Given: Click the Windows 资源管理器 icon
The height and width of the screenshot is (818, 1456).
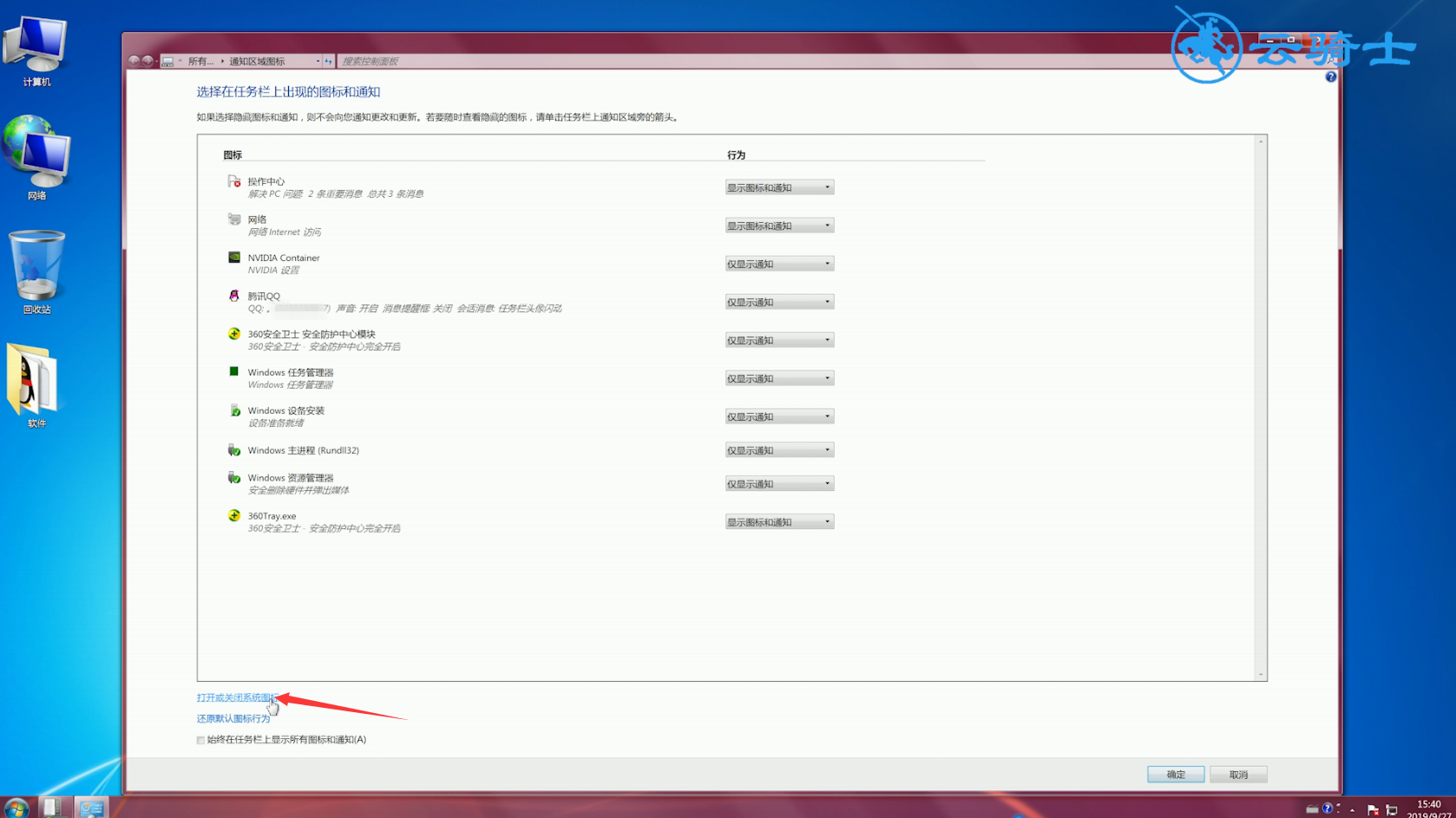Looking at the screenshot, I should point(234,478).
